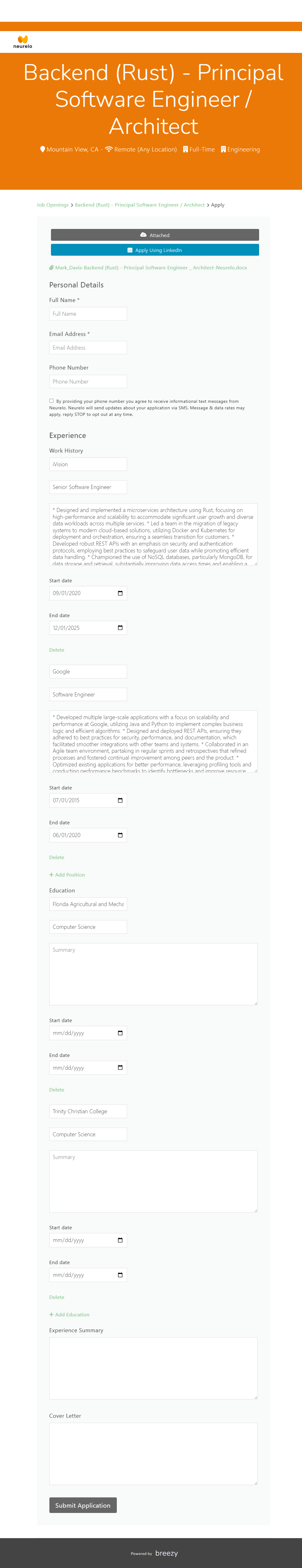Open calendar picker for iVision start date
The height and width of the screenshot is (1568, 302).
tap(120, 593)
